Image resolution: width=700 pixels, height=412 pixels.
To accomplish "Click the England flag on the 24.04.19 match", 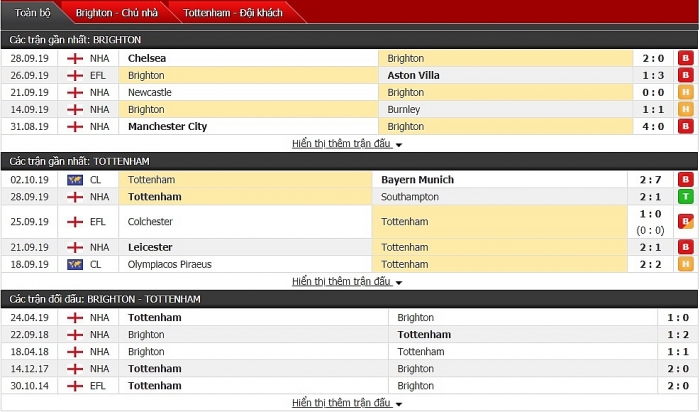I will click(x=74, y=318).
